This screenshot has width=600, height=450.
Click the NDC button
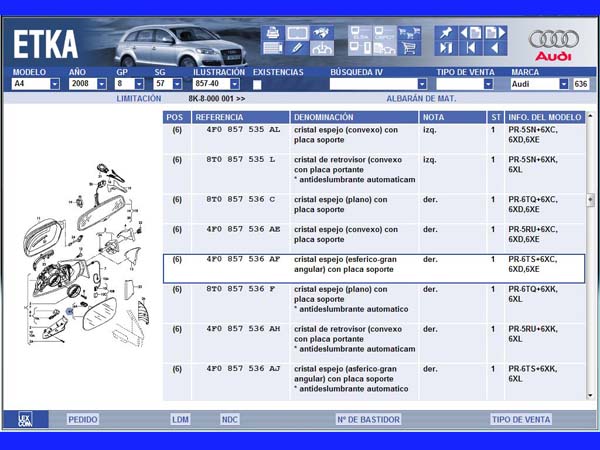click(230, 419)
